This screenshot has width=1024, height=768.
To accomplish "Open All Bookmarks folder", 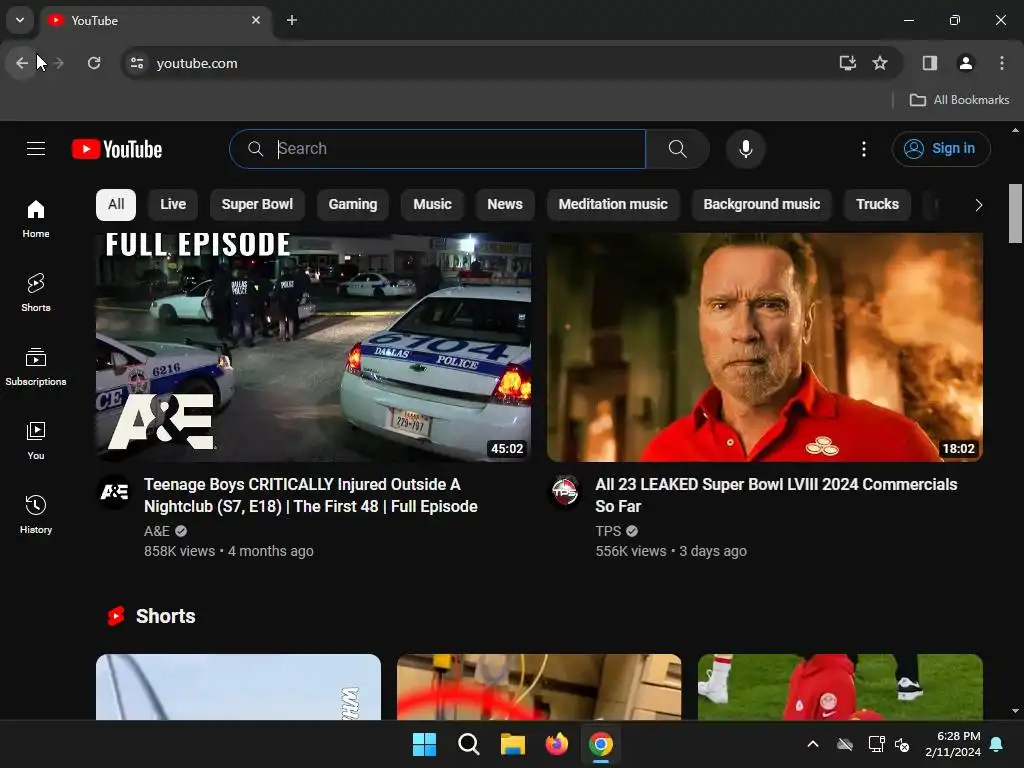I will pos(959,100).
